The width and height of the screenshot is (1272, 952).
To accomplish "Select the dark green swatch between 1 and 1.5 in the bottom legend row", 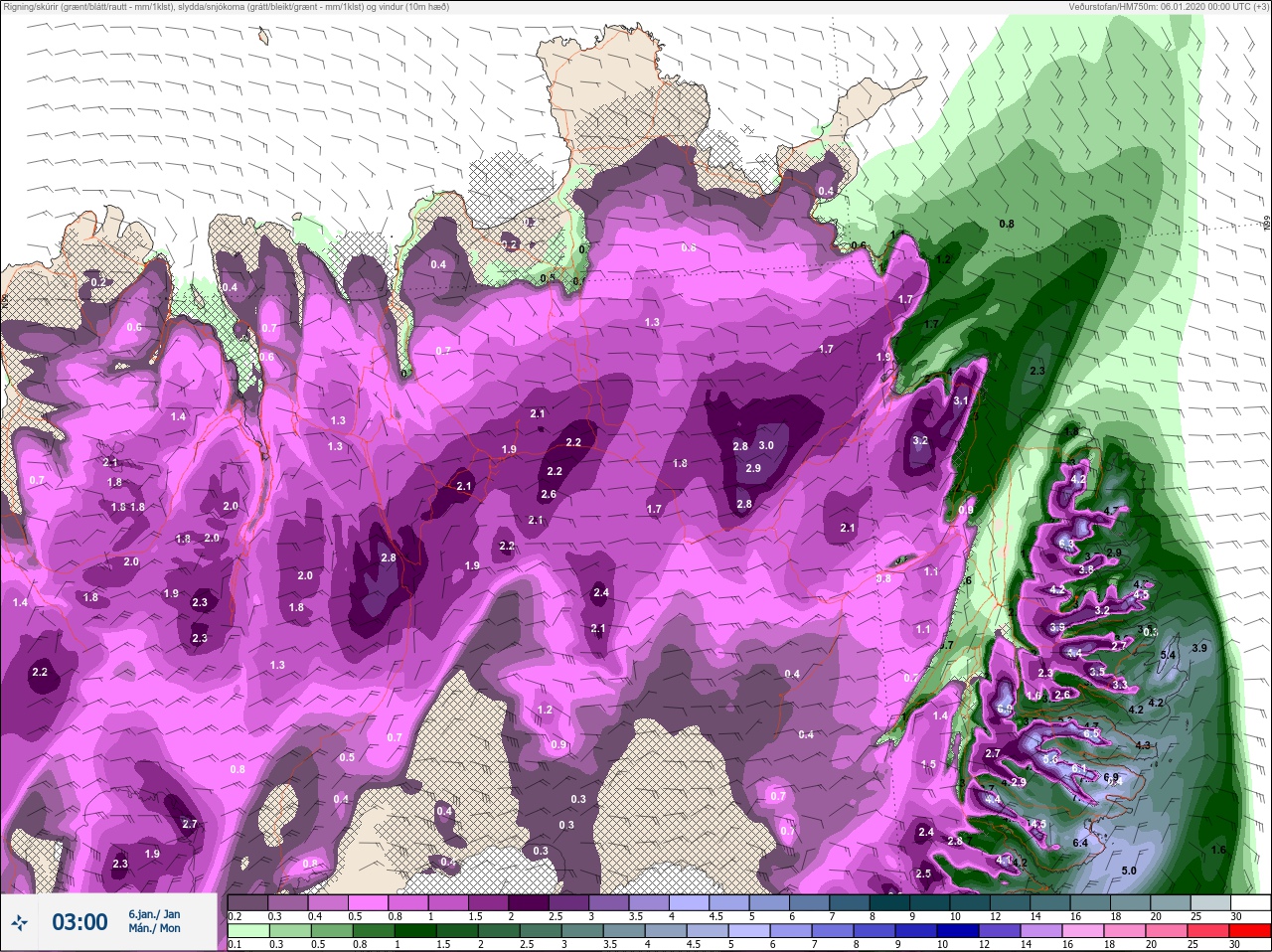I will (416, 931).
